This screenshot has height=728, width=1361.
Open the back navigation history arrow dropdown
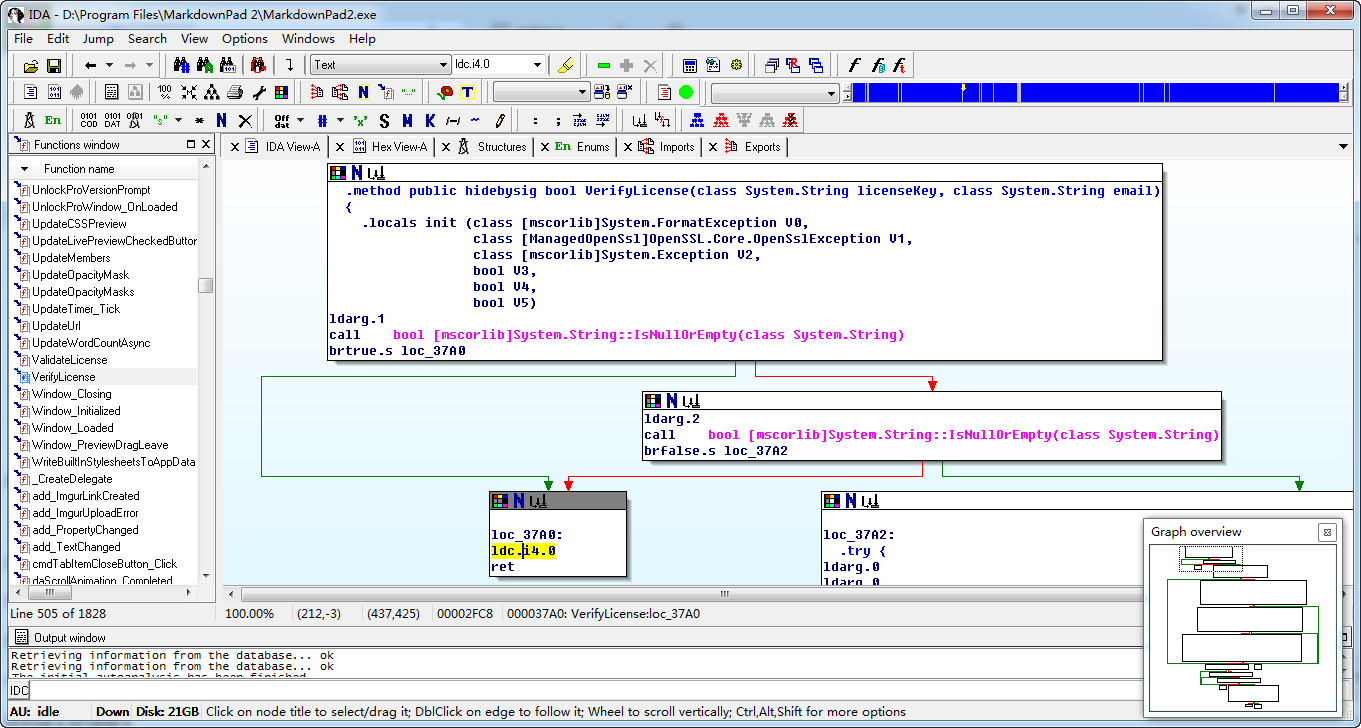point(108,66)
